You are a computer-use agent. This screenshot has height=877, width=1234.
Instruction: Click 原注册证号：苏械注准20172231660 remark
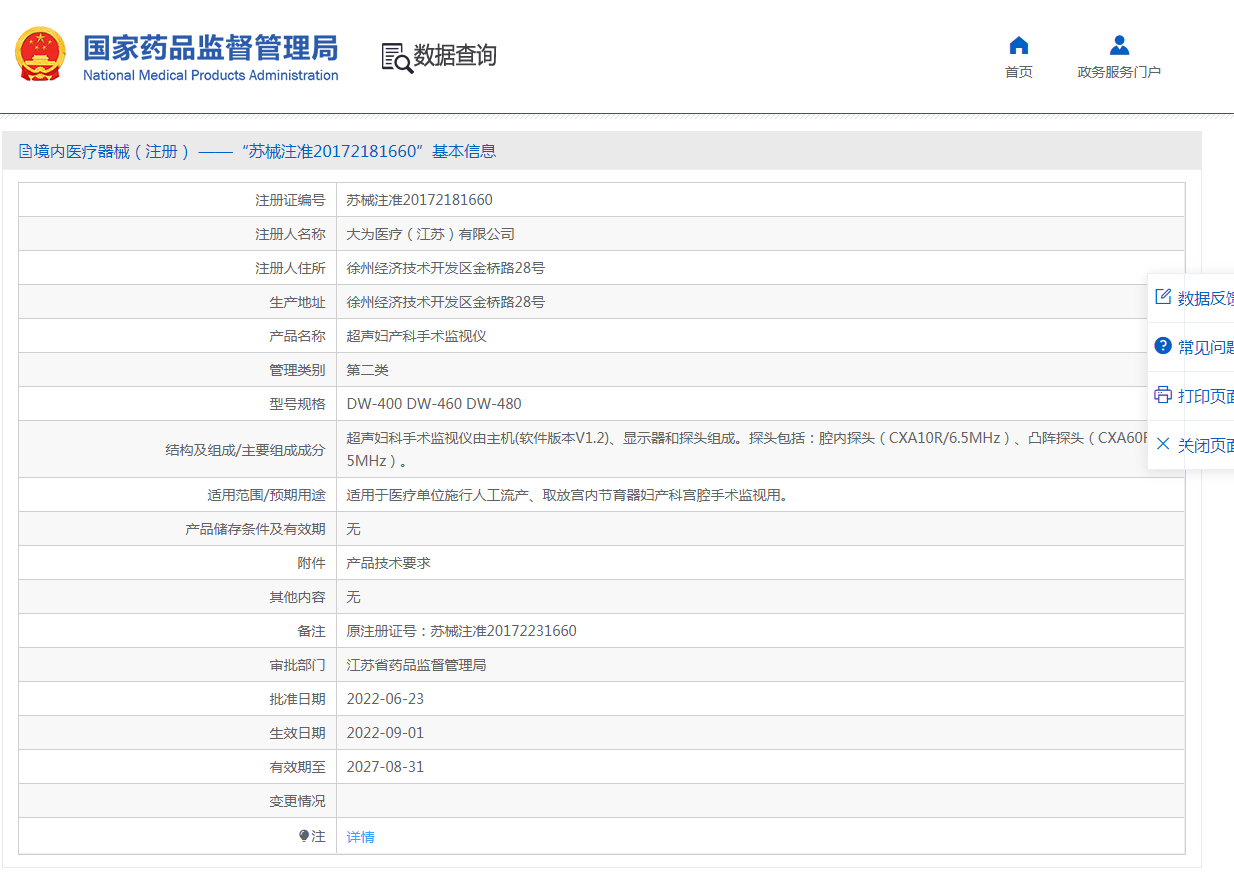coord(462,631)
